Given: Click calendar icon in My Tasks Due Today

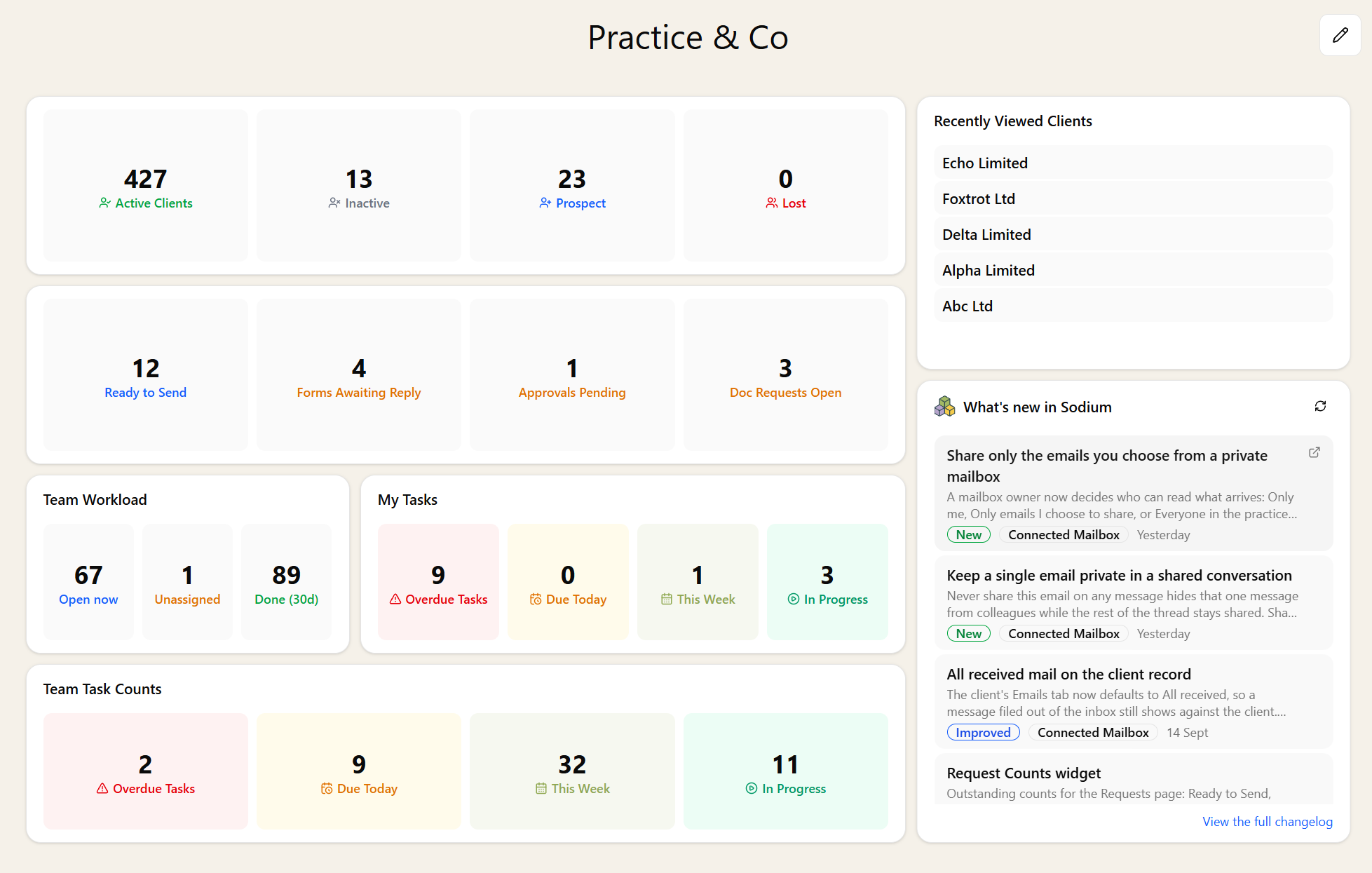Looking at the screenshot, I should tap(536, 599).
